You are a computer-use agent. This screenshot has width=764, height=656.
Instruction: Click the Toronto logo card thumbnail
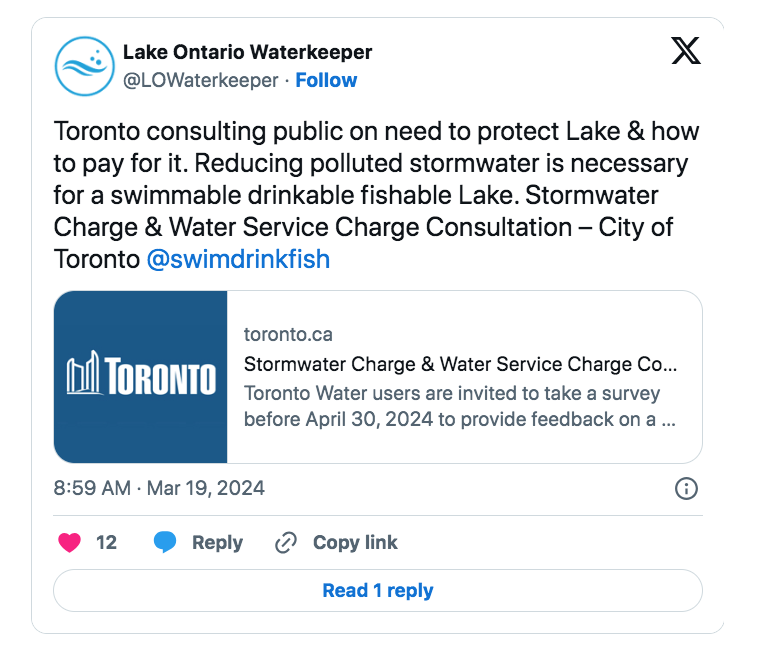tap(141, 377)
